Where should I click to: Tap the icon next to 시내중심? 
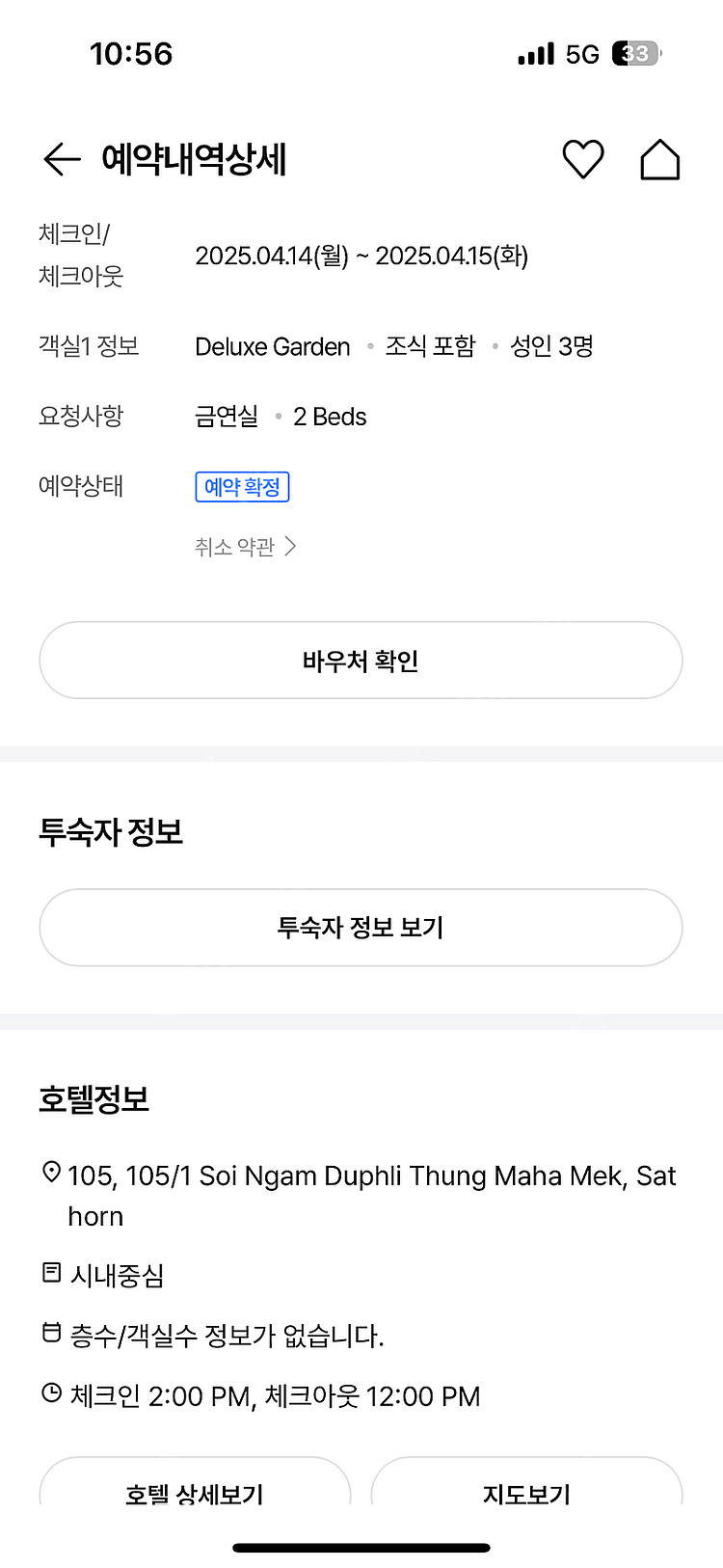[52, 1274]
